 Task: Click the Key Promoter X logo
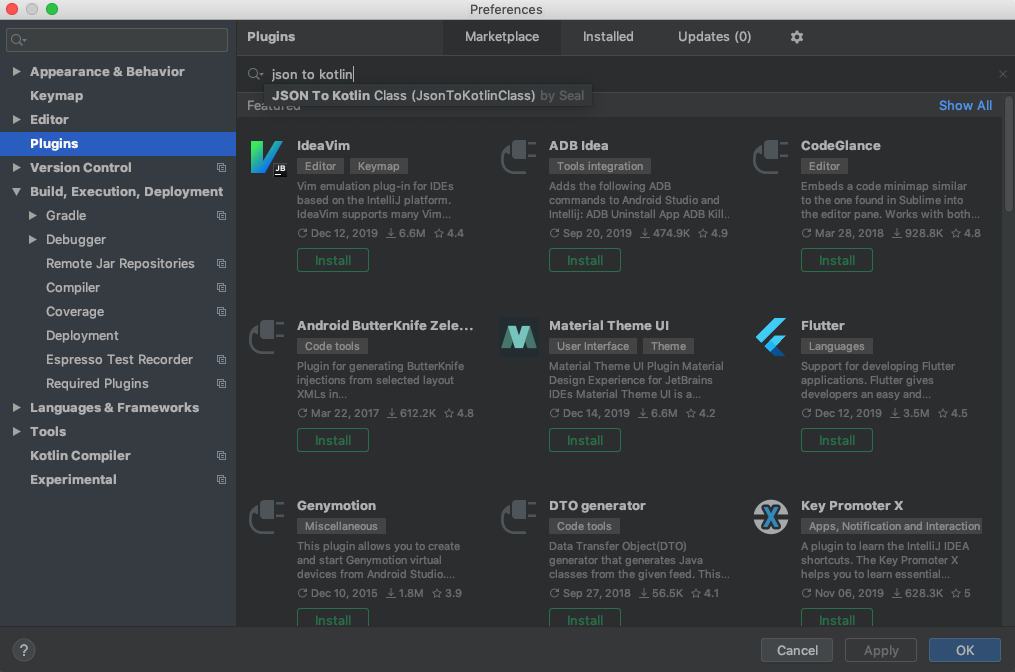tap(770, 517)
